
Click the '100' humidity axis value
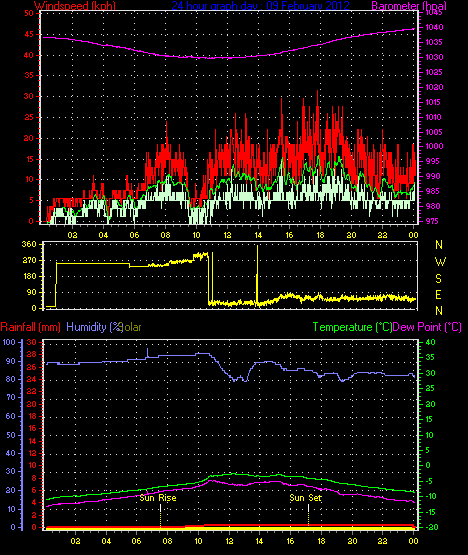pos(9,342)
